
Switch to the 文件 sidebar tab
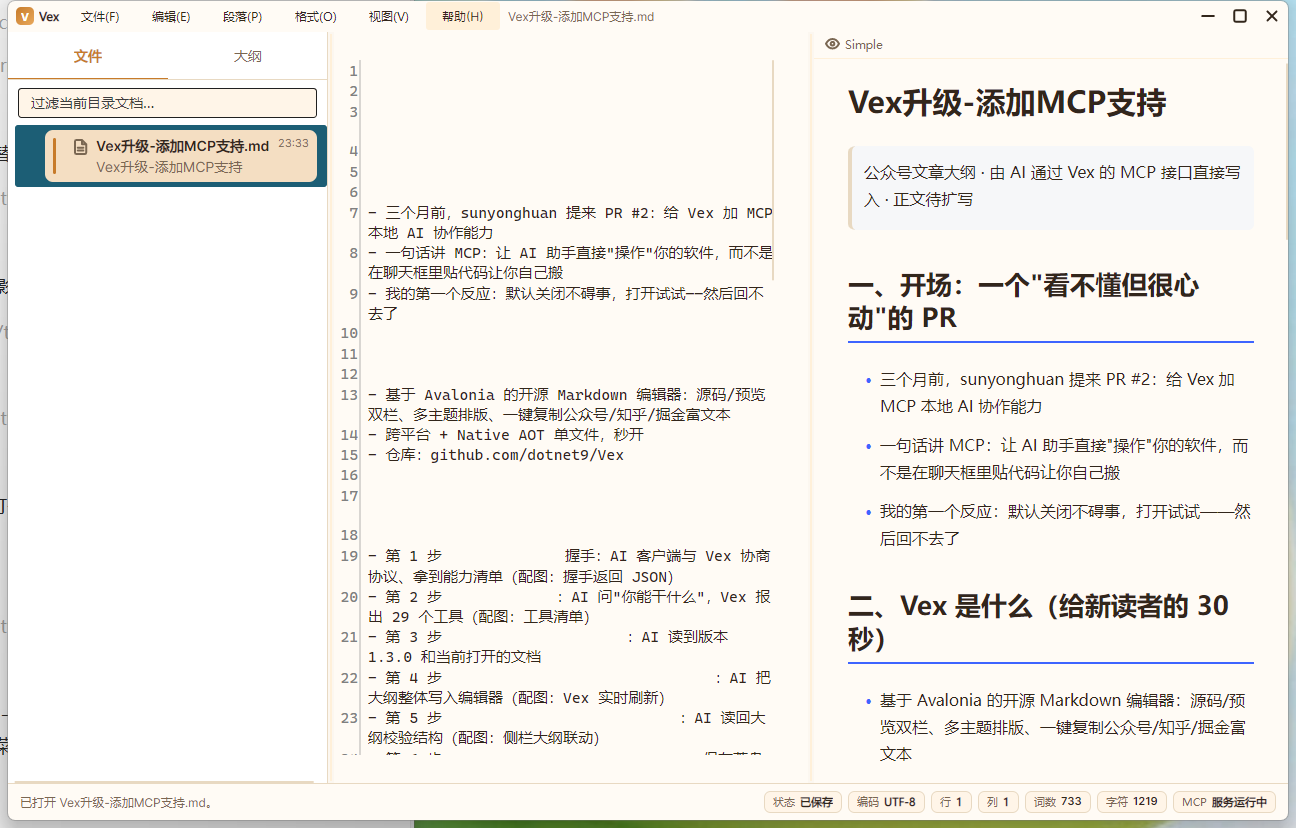[x=88, y=57]
